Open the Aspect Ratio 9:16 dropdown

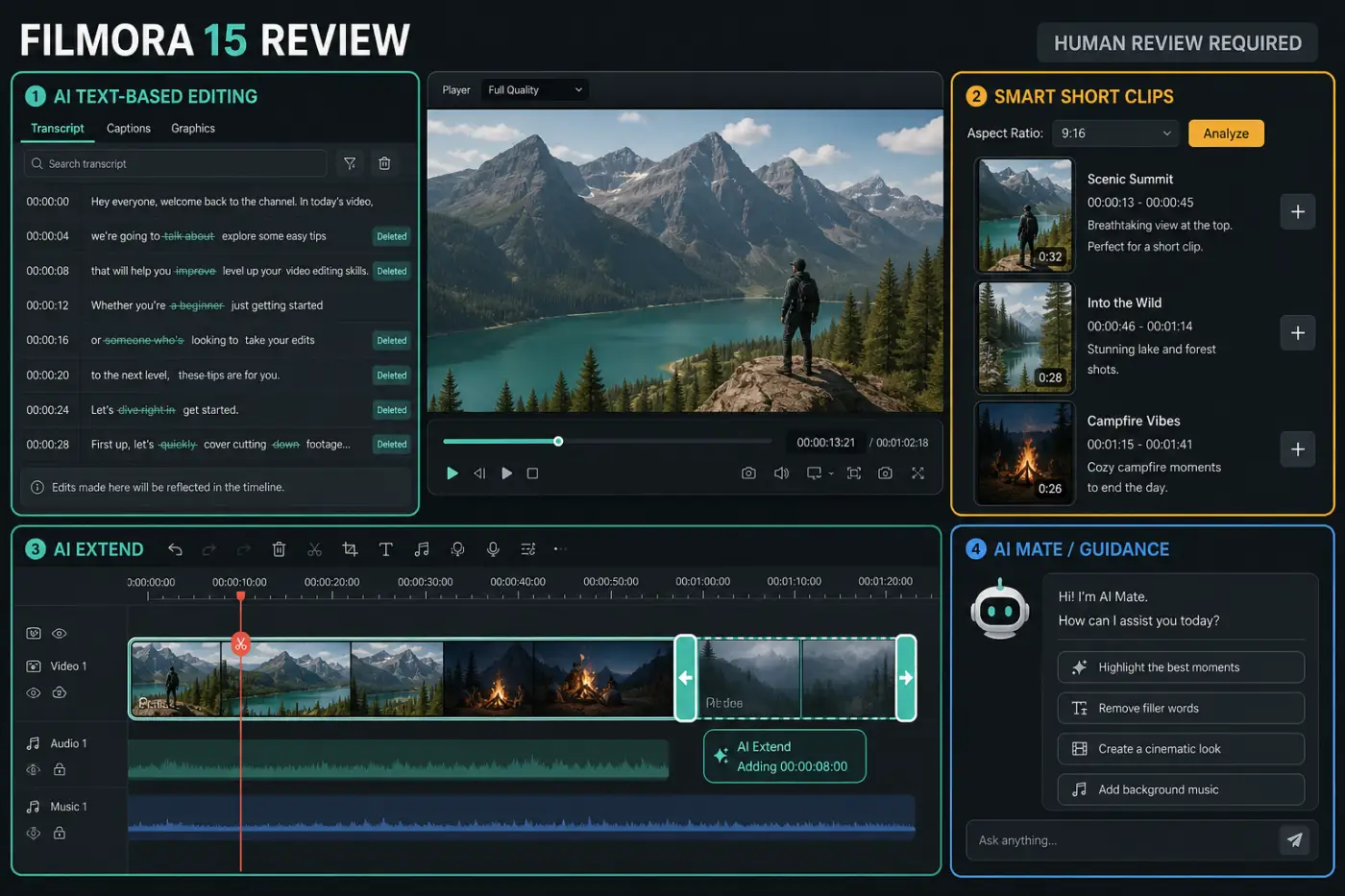click(x=1115, y=133)
